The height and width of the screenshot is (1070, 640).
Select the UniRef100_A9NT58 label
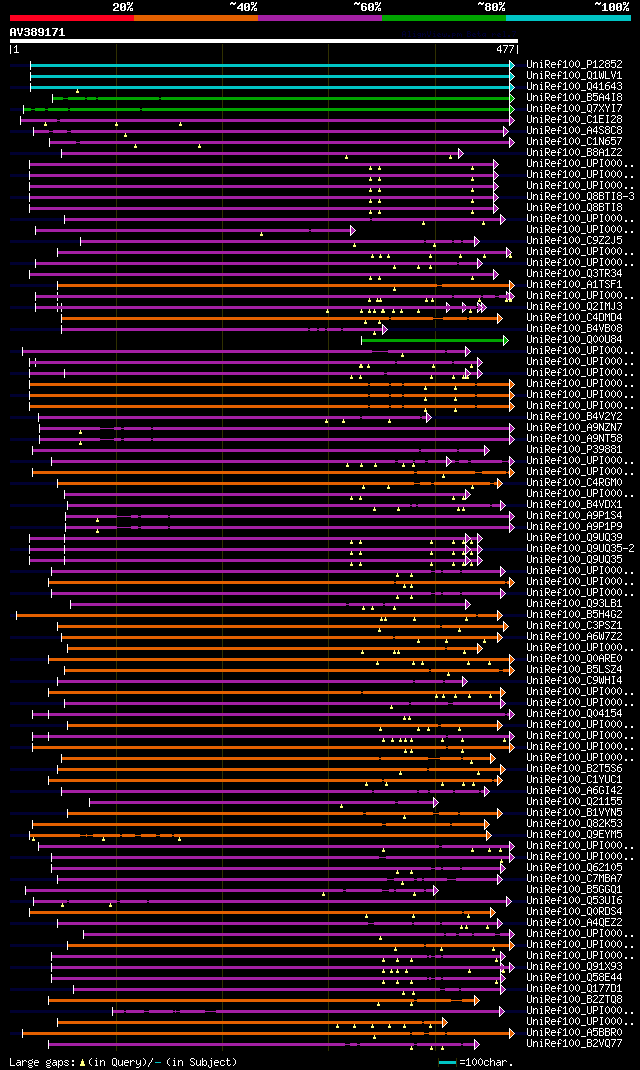pos(574,438)
